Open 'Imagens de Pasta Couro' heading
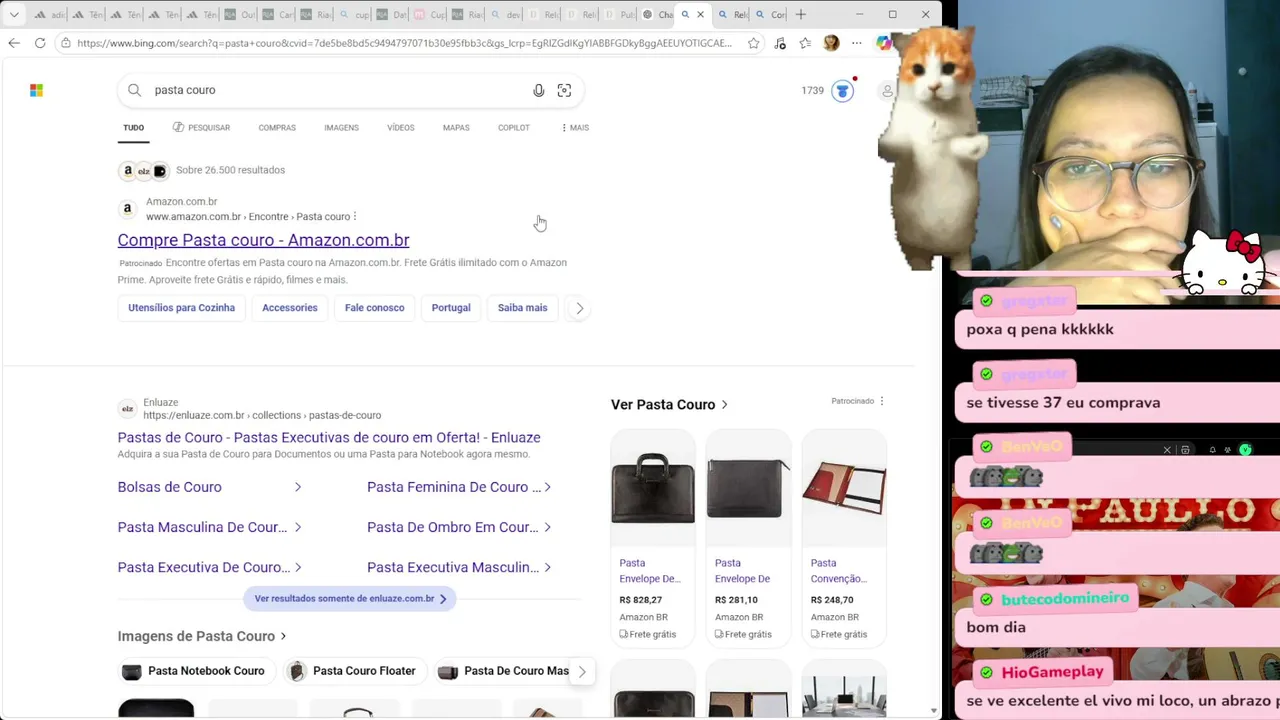The image size is (1280, 720). [x=202, y=636]
